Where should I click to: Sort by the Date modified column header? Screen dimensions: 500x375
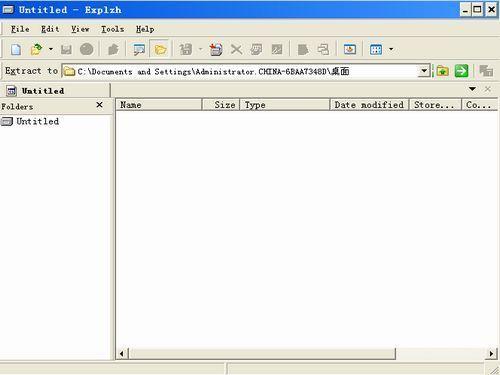click(x=369, y=105)
